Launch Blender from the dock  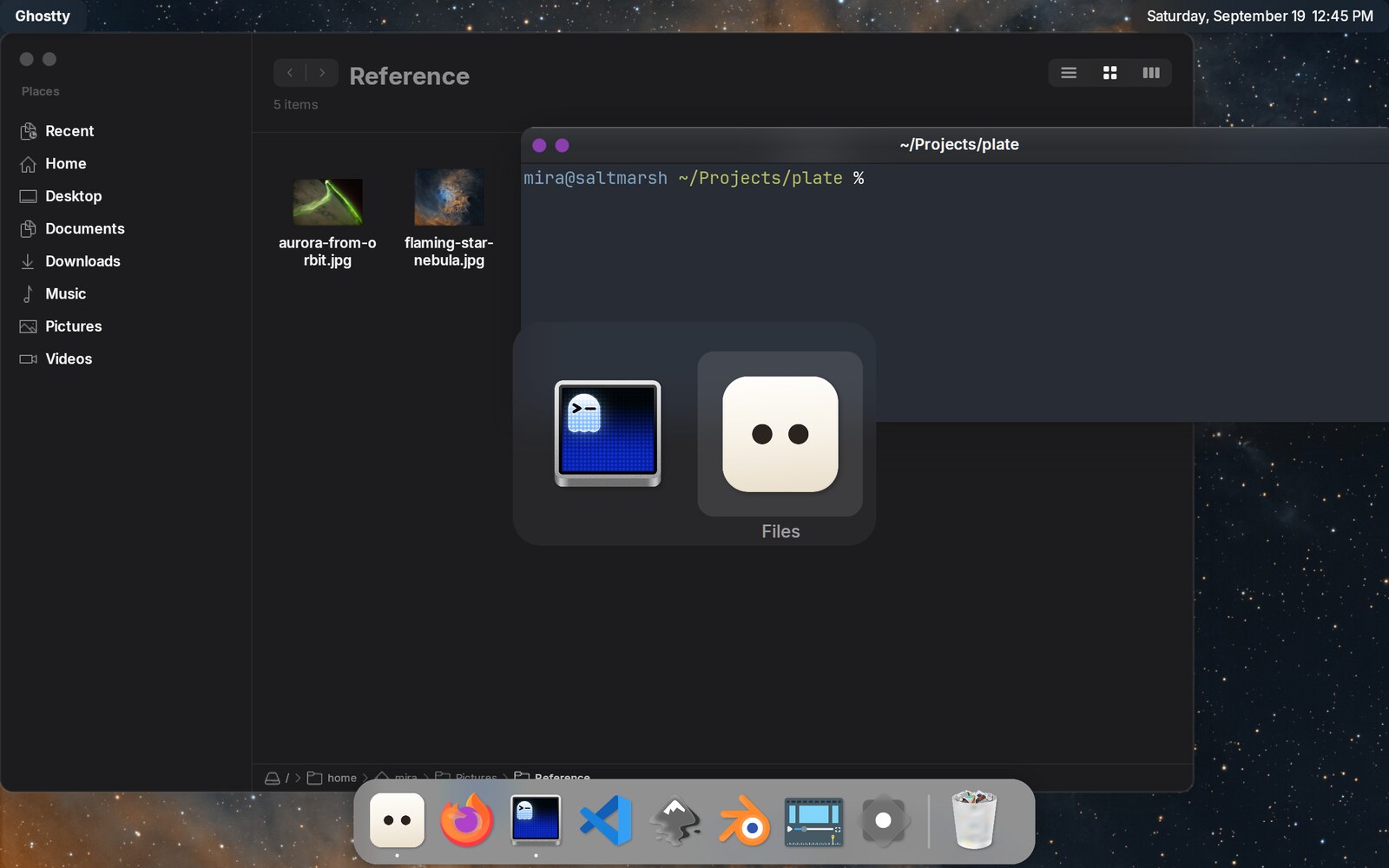744,820
